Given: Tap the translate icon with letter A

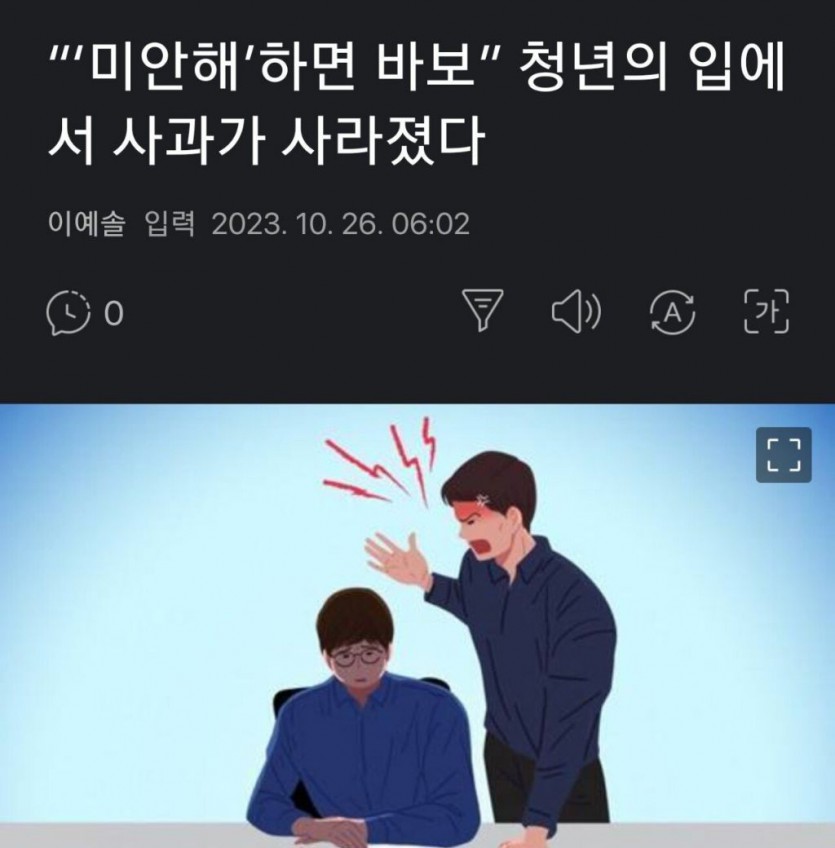Looking at the screenshot, I should tap(672, 312).
